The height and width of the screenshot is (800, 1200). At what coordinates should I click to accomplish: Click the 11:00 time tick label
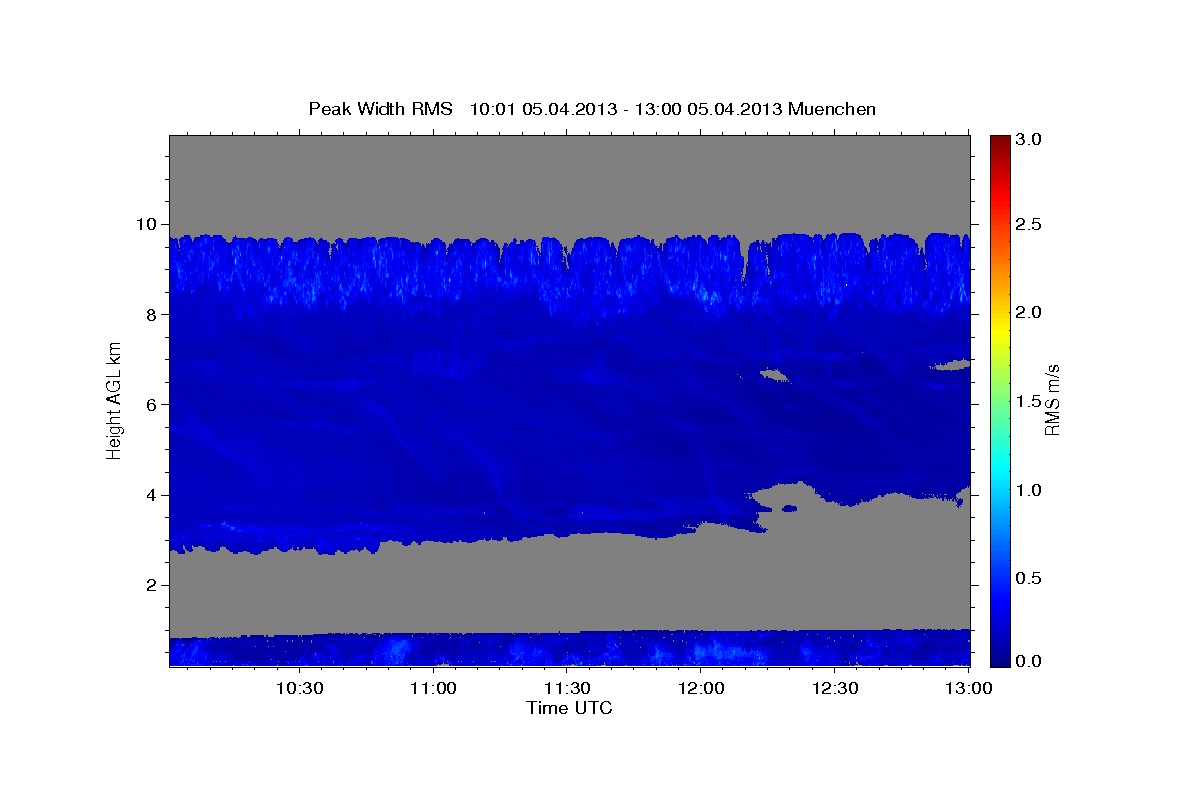click(x=434, y=689)
